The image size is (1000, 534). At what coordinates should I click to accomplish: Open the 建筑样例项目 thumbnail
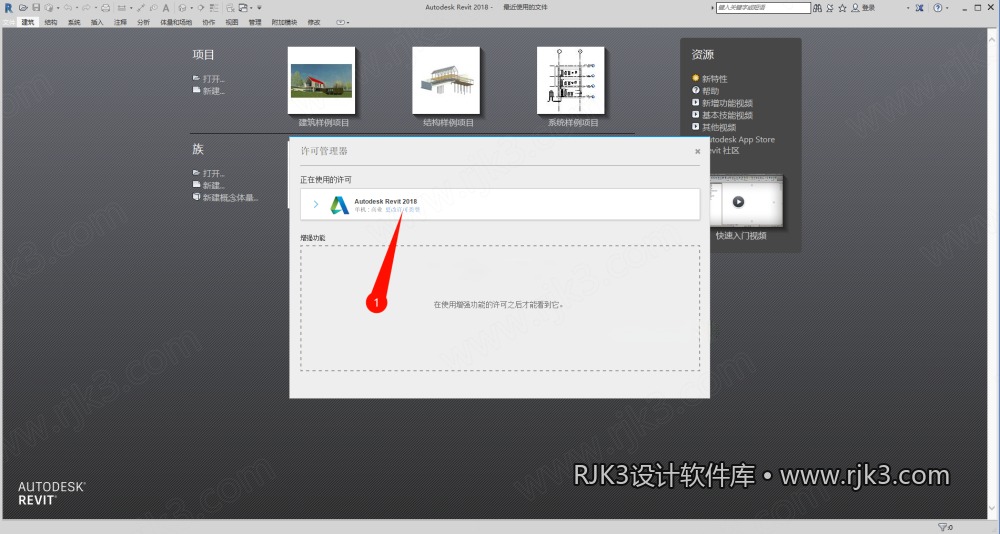point(321,80)
